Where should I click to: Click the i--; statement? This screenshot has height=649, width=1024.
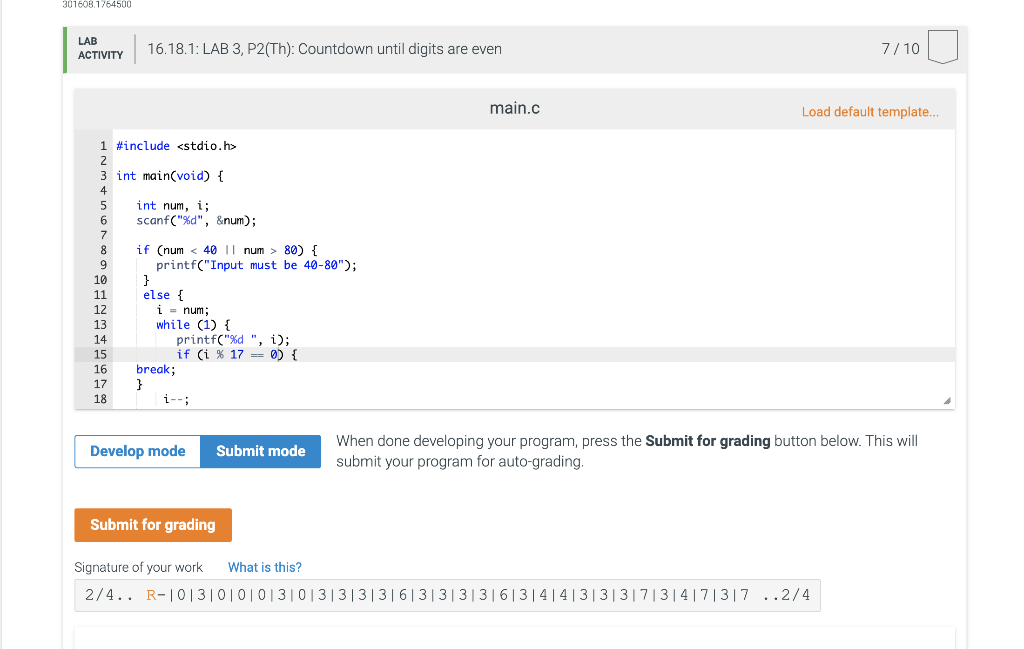(x=176, y=399)
